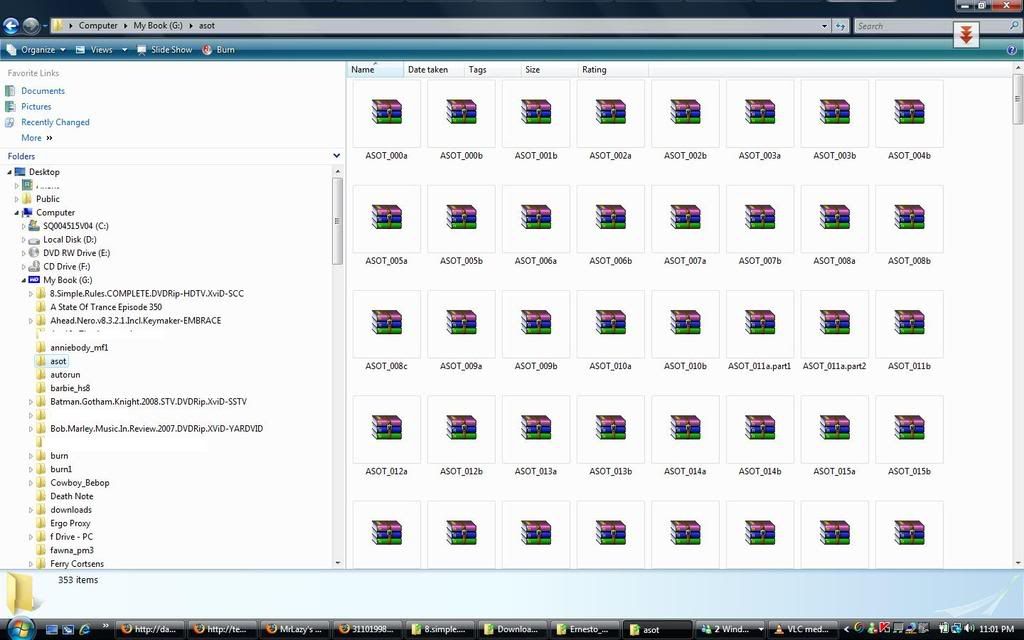1024x640 pixels.
Task: Sort files by the Name column header
Action: click(x=375, y=70)
